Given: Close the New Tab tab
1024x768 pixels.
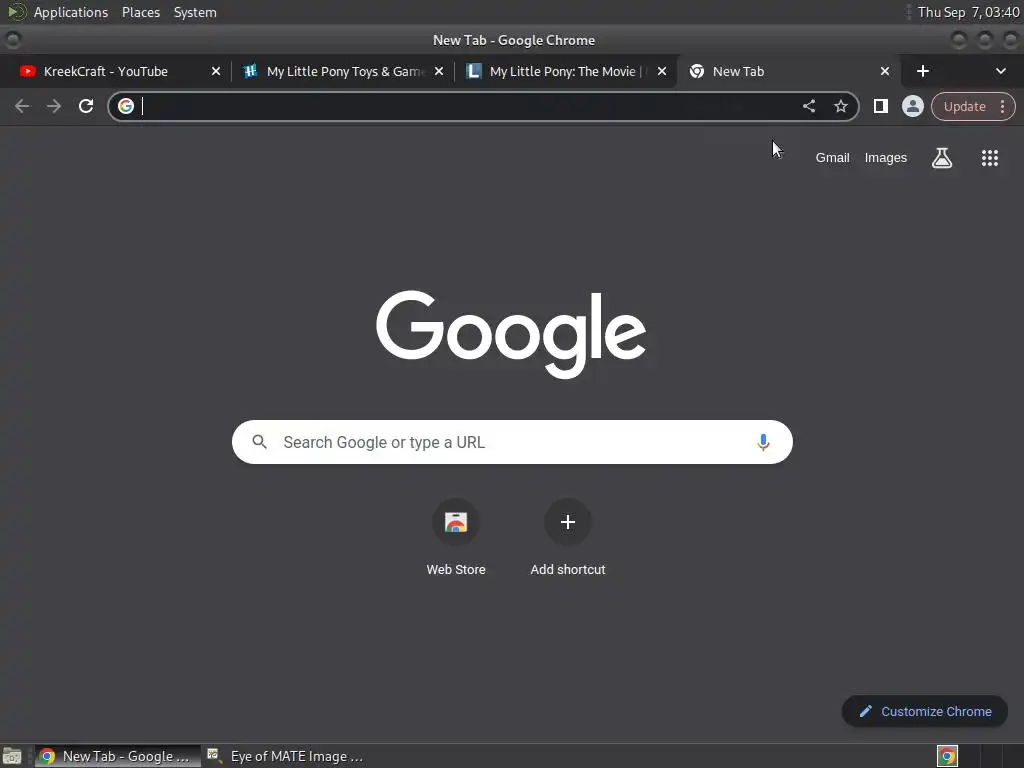Looking at the screenshot, I should 884,71.
